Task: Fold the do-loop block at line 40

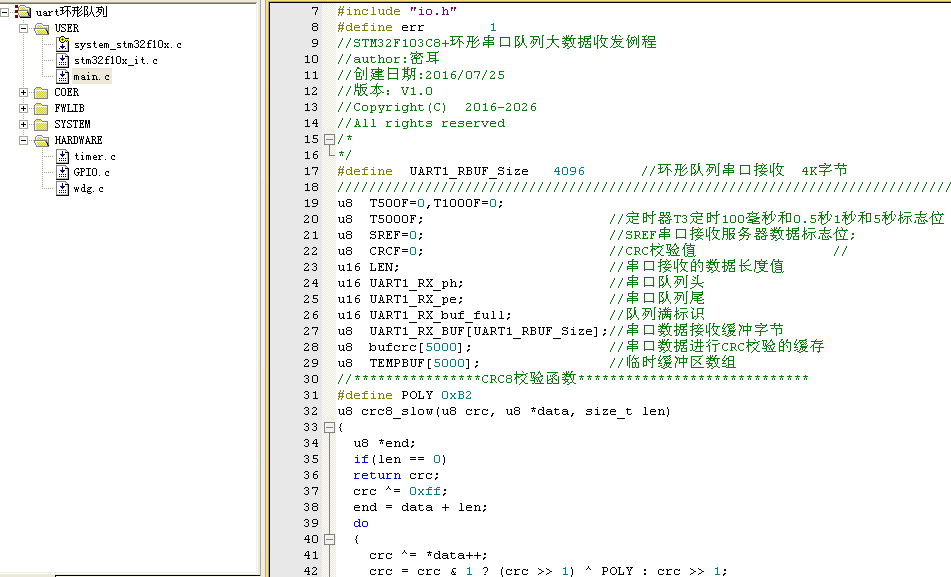Action: [x=328, y=539]
